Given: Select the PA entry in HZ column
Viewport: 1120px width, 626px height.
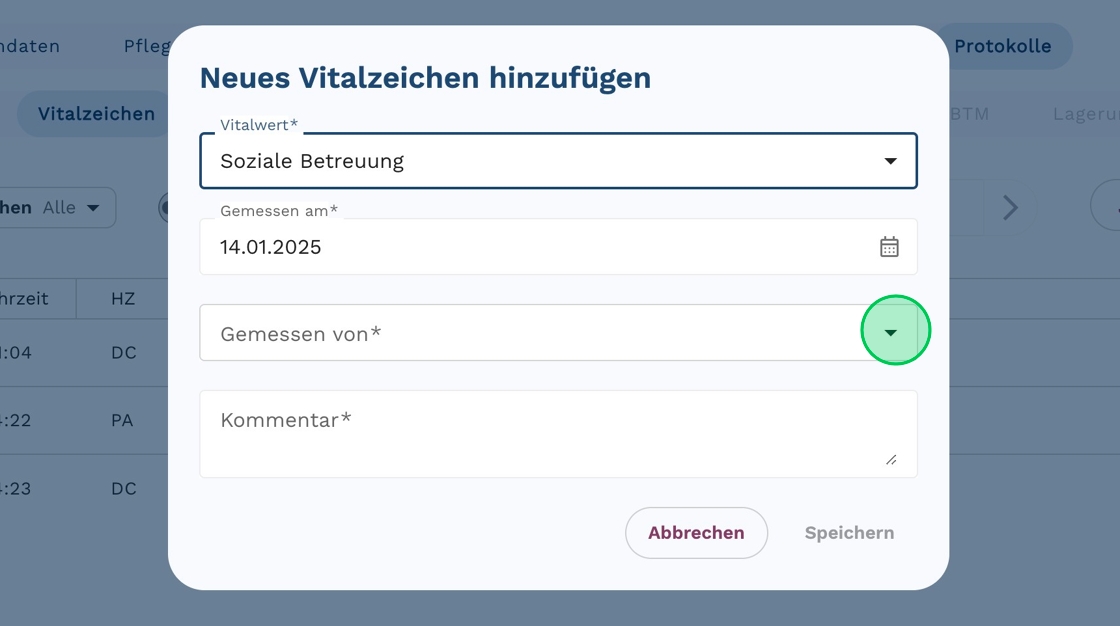Looking at the screenshot, I should (x=122, y=421).
